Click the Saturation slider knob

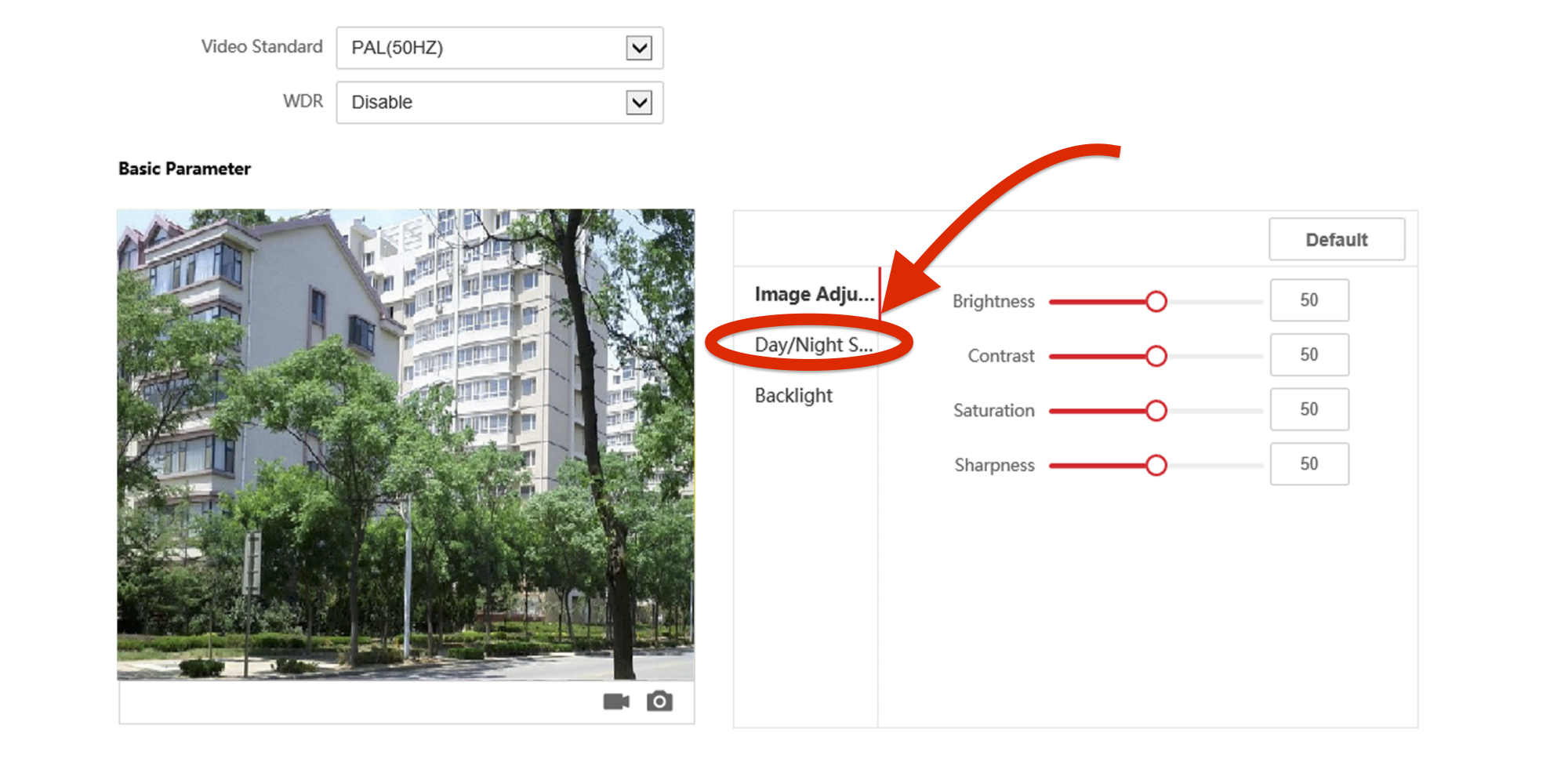[1156, 410]
